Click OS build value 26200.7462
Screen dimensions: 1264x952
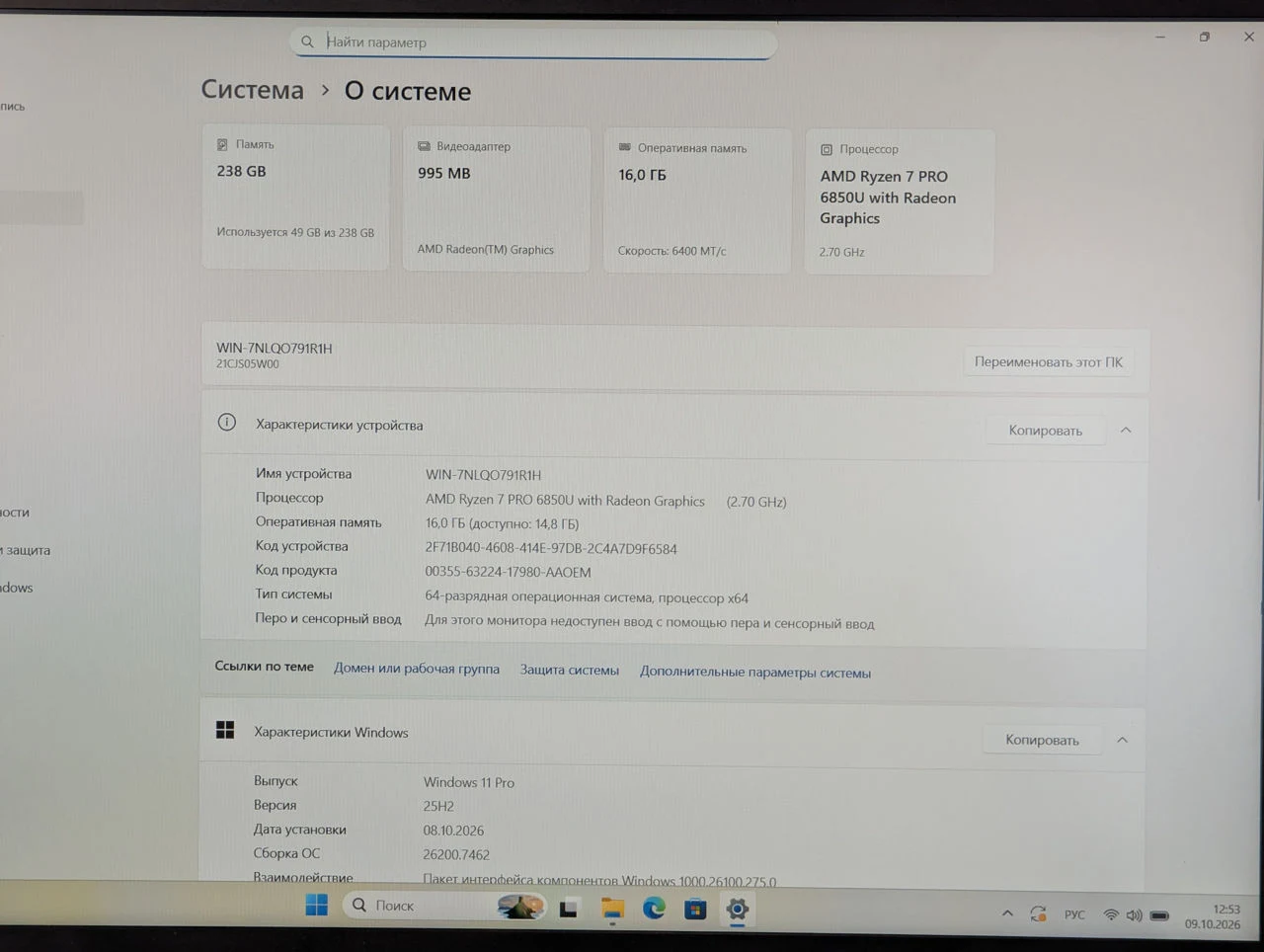(x=456, y=854)
